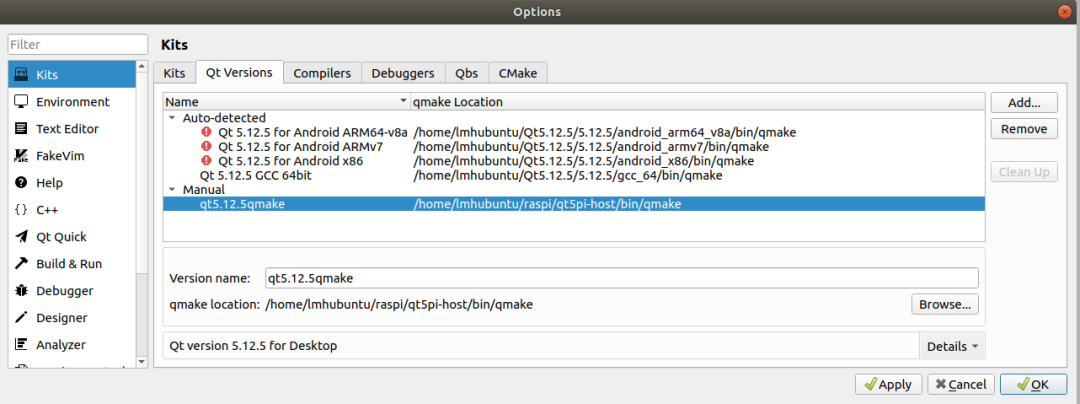This screenshot has width=1080, height=404.
Task: Click in the Version name field
Action: click(x=620, y=278)
